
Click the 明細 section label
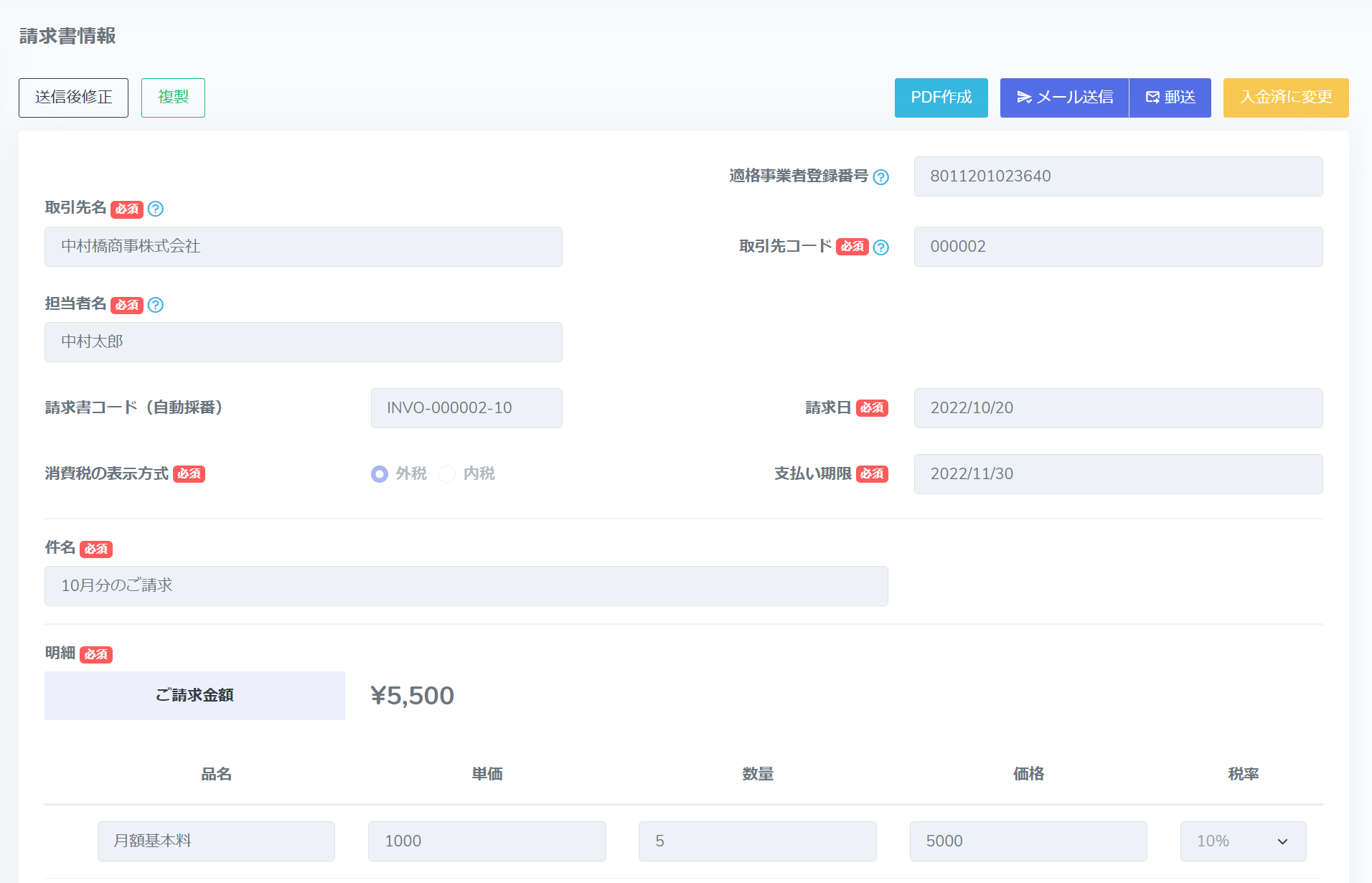[x=60, y=653]
